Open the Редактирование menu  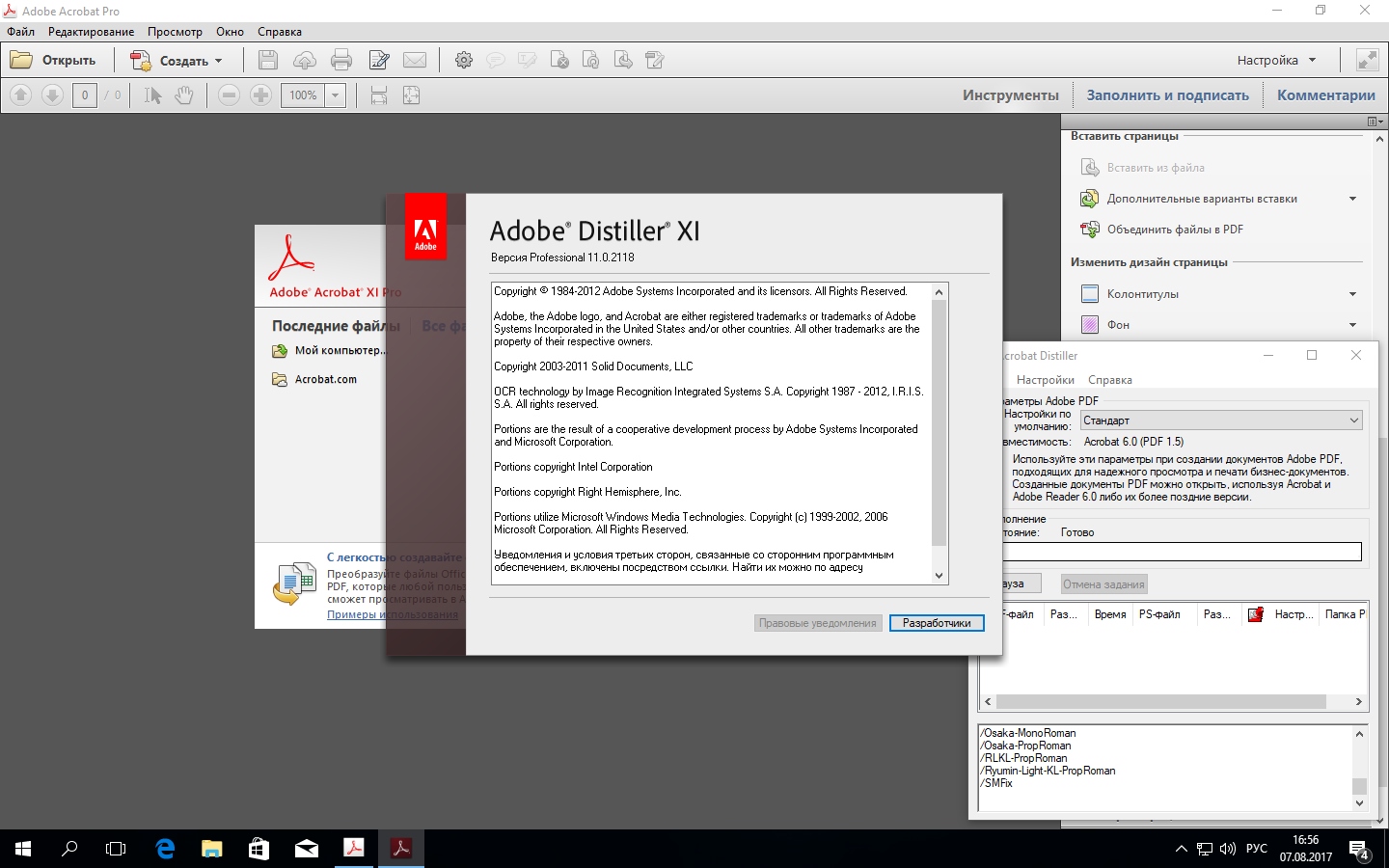[92, 32]
